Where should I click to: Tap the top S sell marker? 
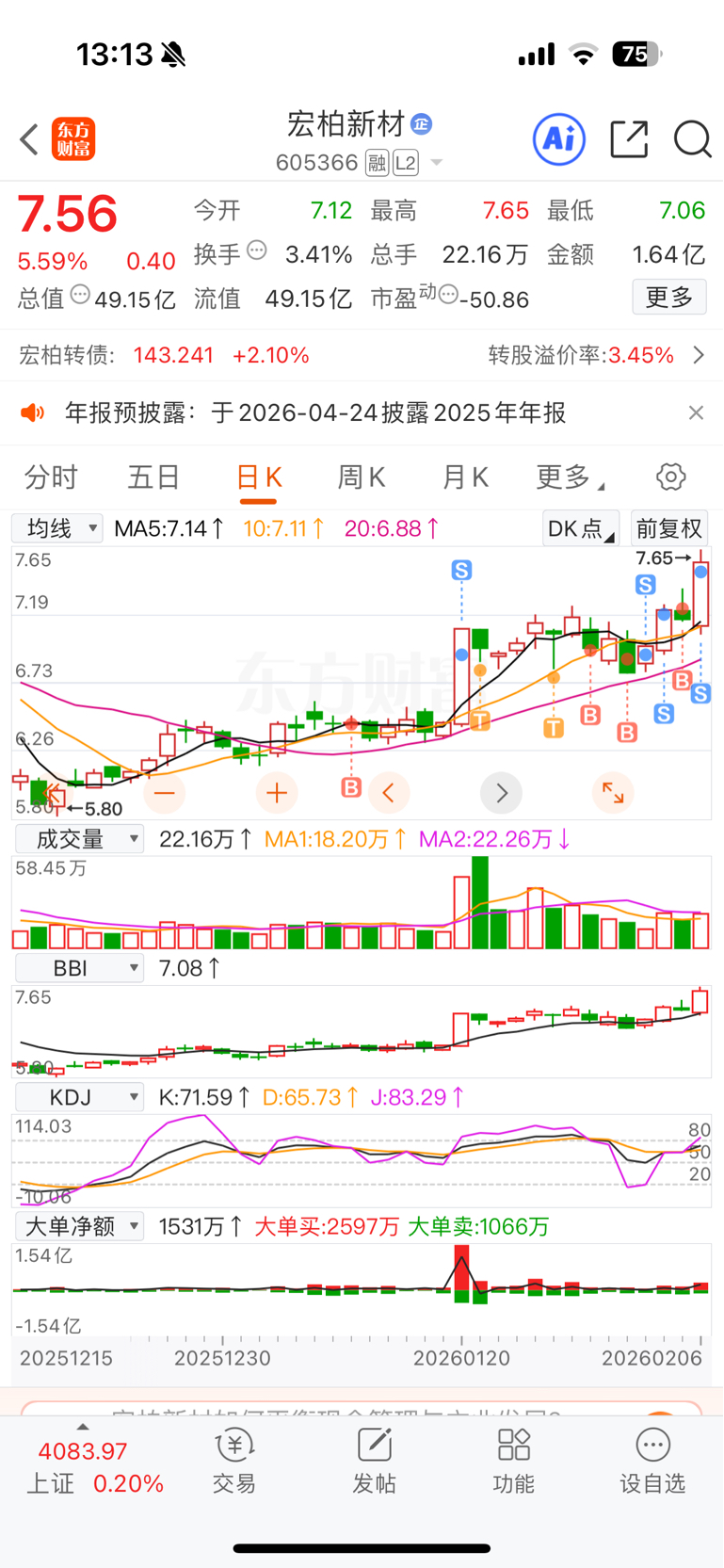(461, 570)
